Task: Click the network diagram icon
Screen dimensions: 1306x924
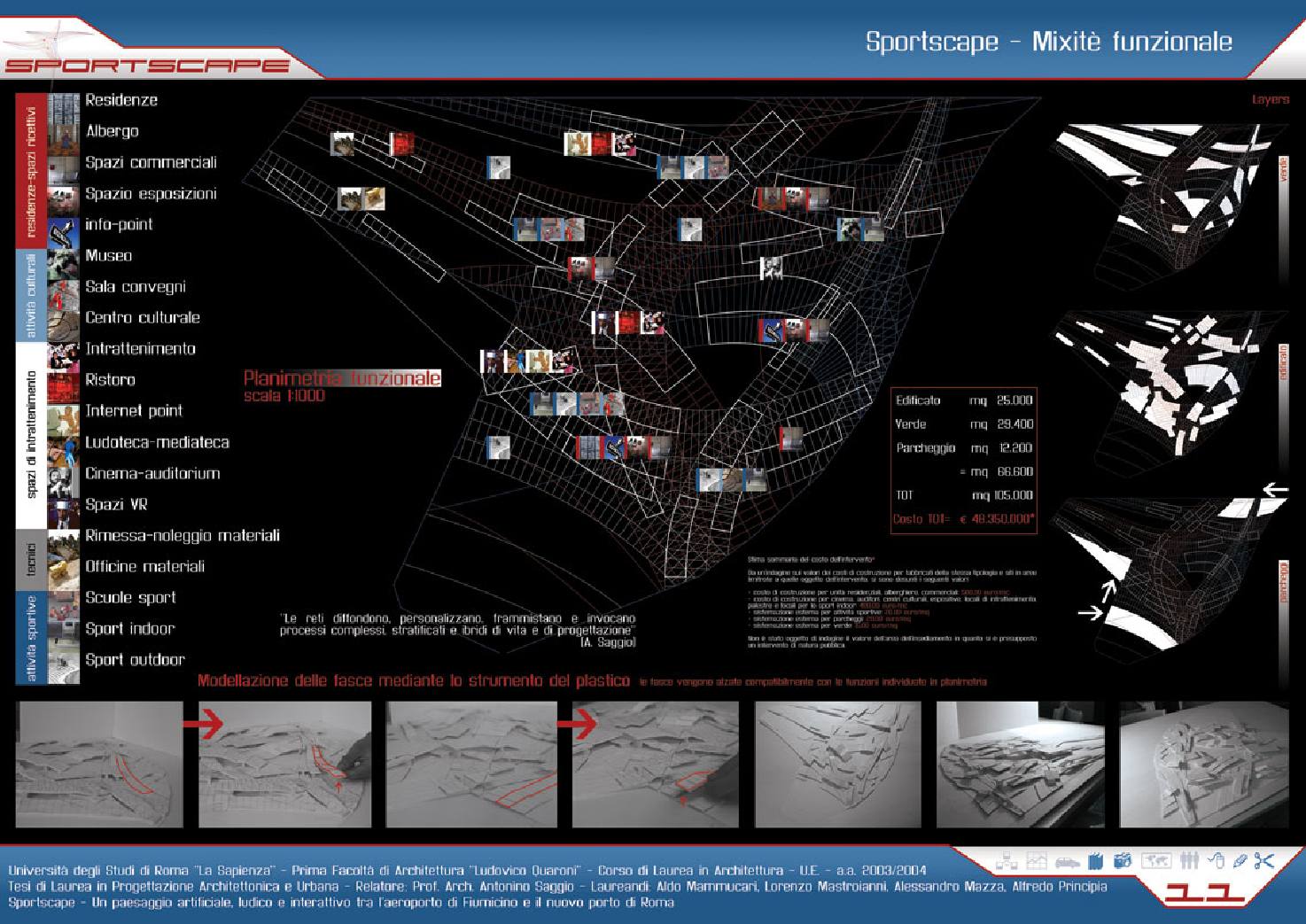Action: (1007, 860)
